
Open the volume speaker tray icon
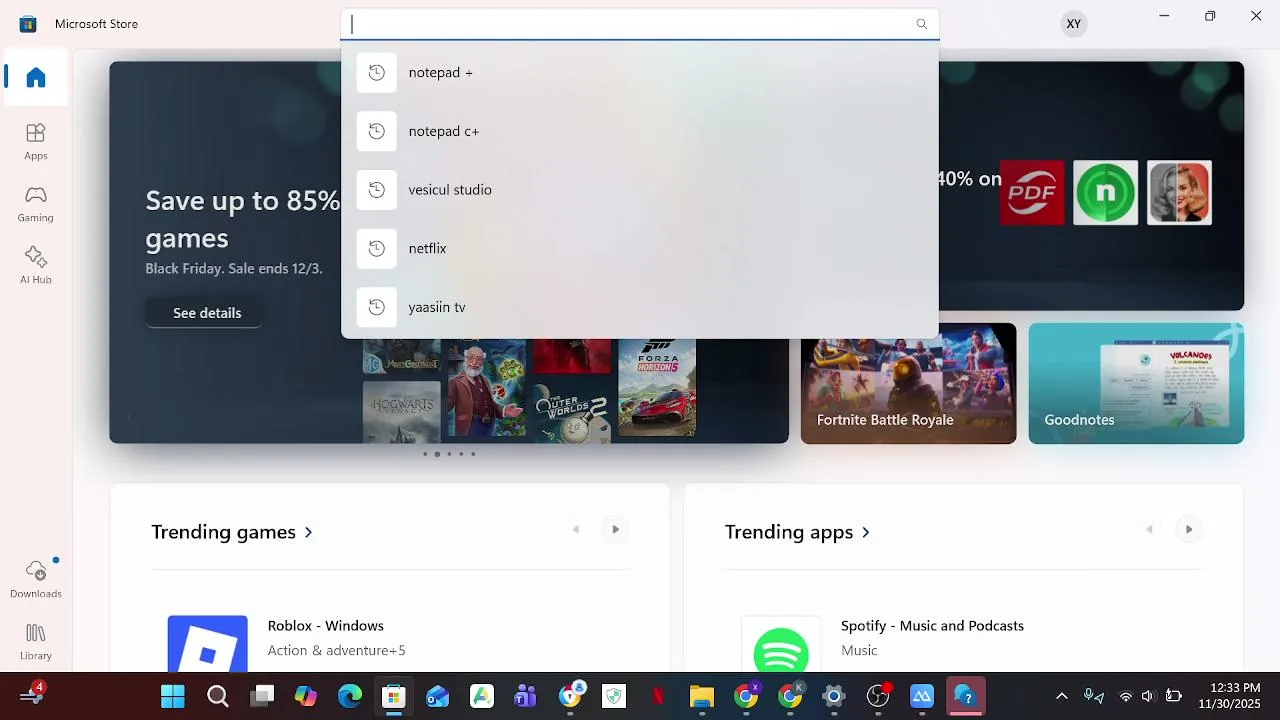(1148, 696)
